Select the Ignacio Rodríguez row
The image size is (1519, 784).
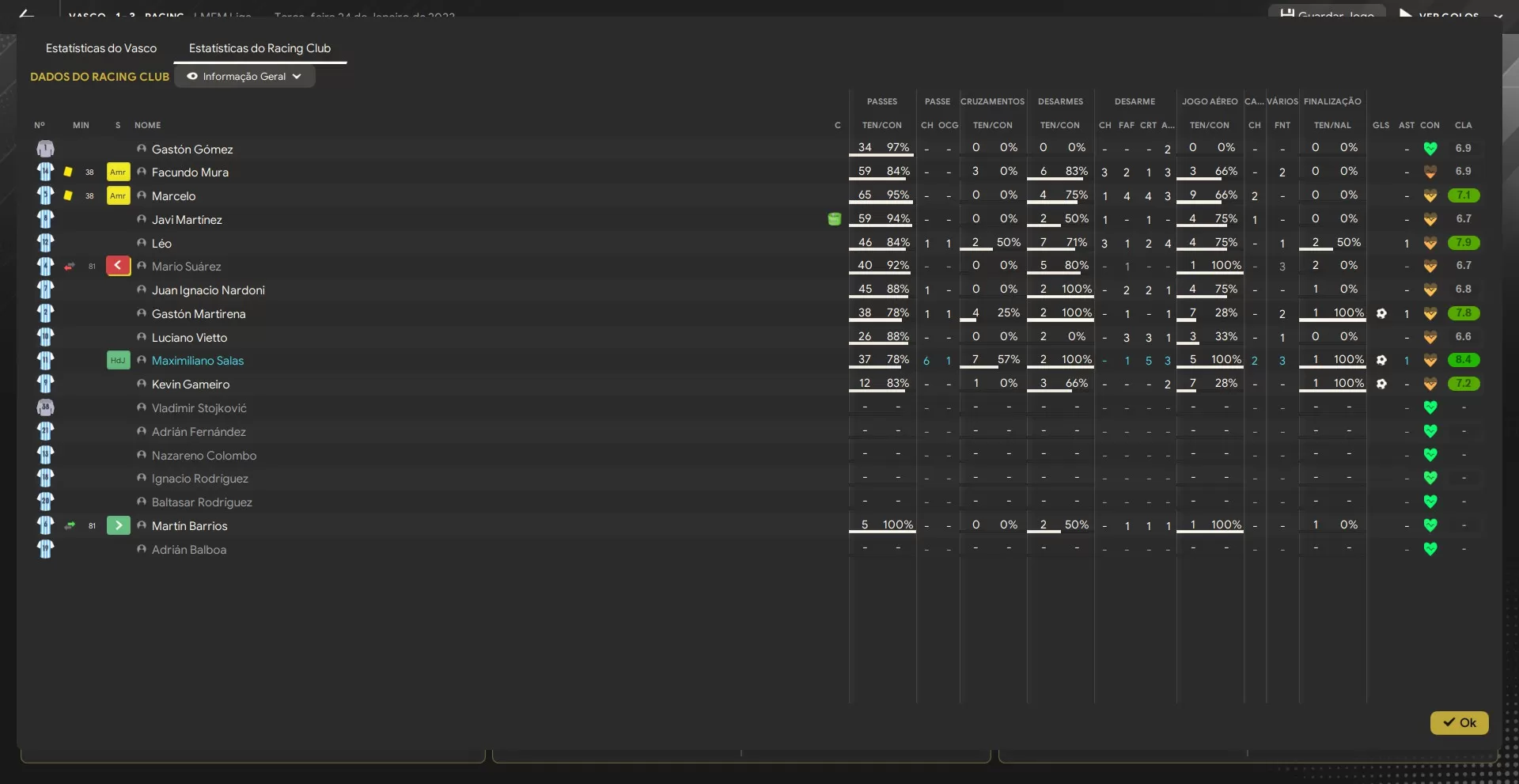click(x=758, y=479)
